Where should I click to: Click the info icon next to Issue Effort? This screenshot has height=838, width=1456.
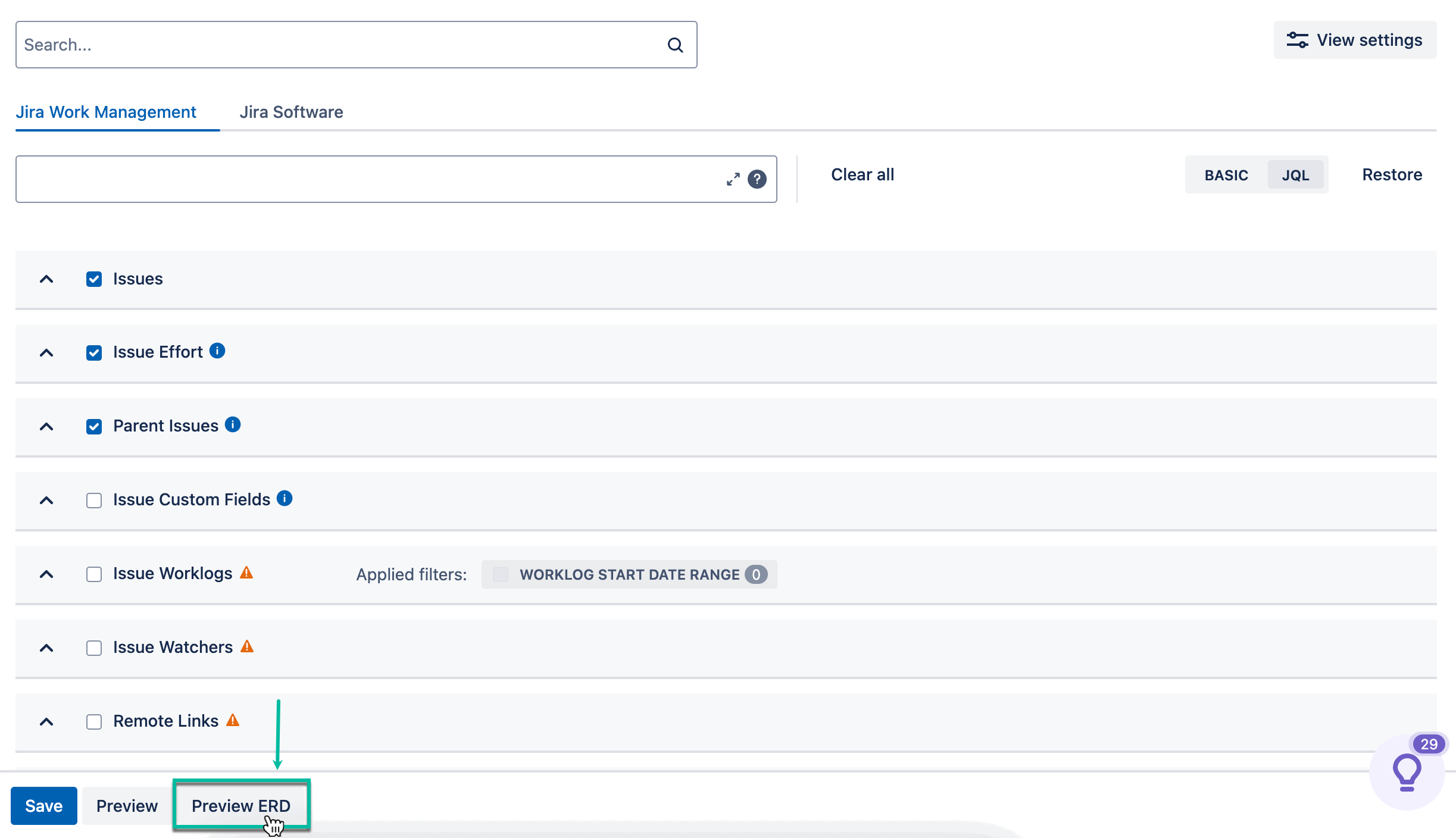218,351
